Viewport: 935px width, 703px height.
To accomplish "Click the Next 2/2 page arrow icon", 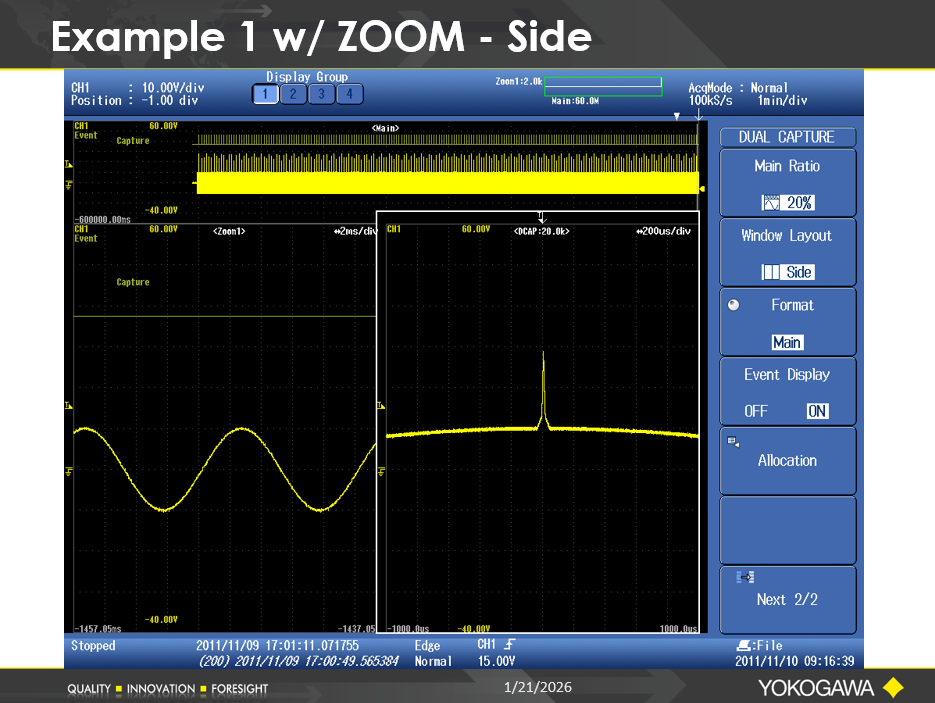I will coord(745,577).
